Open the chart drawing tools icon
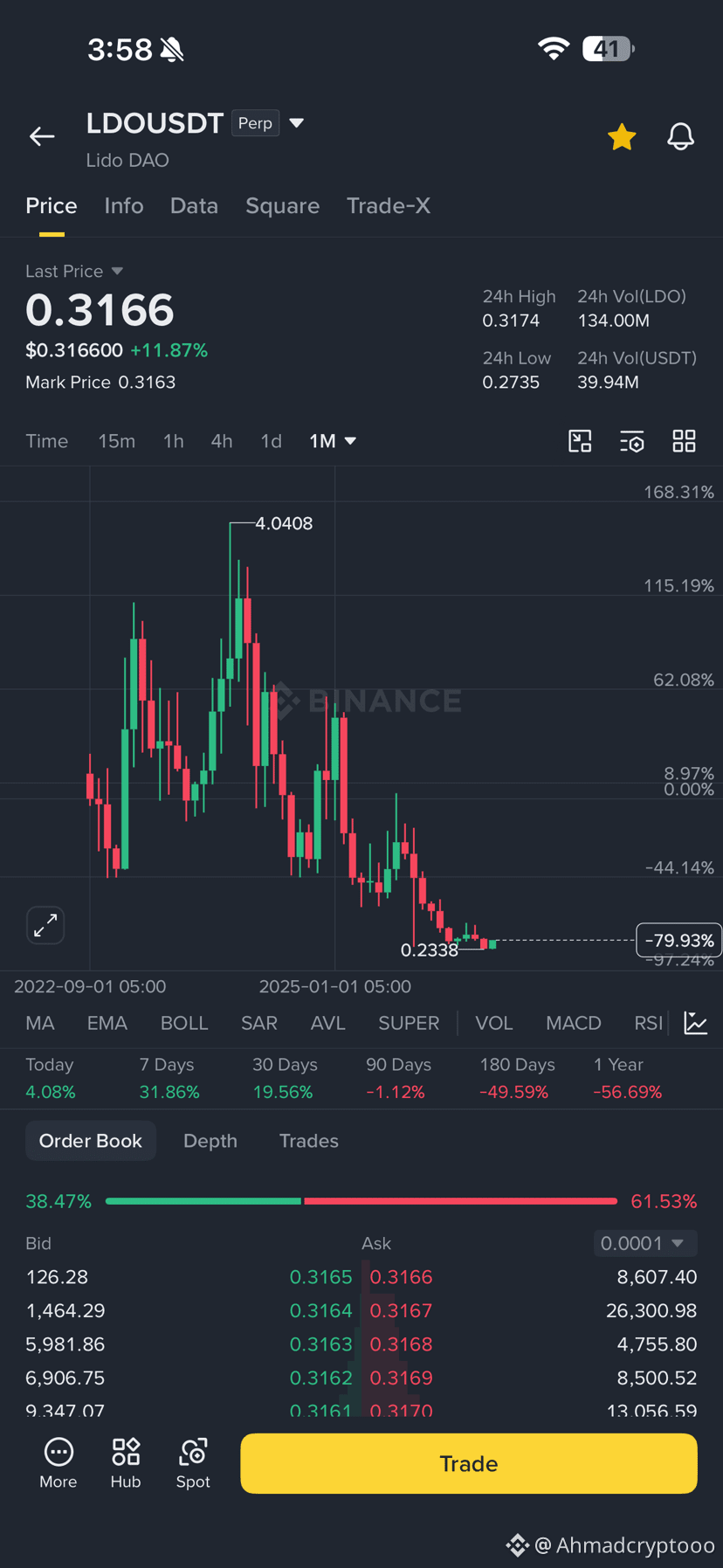This screenshot has width=723, height=1568. click(580, 441)
